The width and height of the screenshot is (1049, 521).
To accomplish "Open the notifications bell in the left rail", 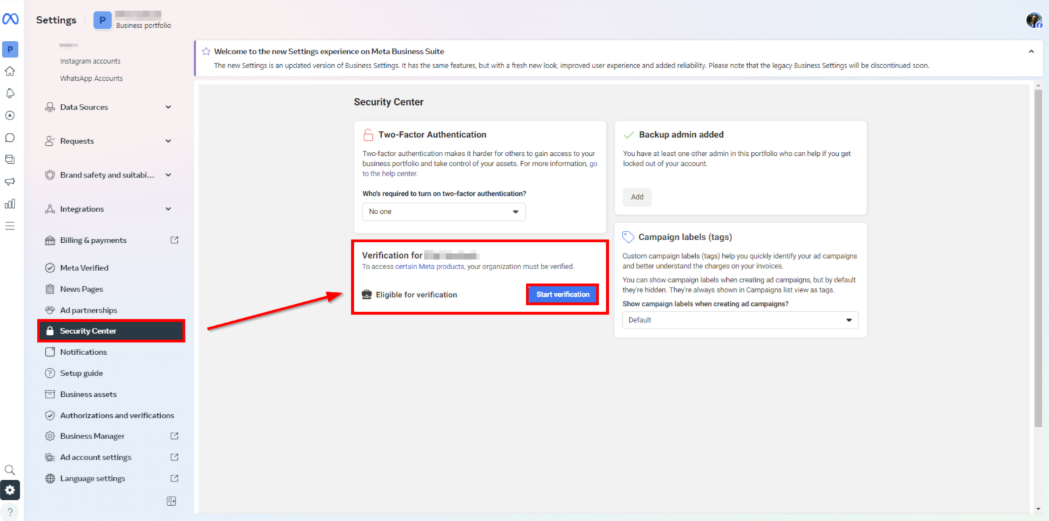I will (10, 93).
